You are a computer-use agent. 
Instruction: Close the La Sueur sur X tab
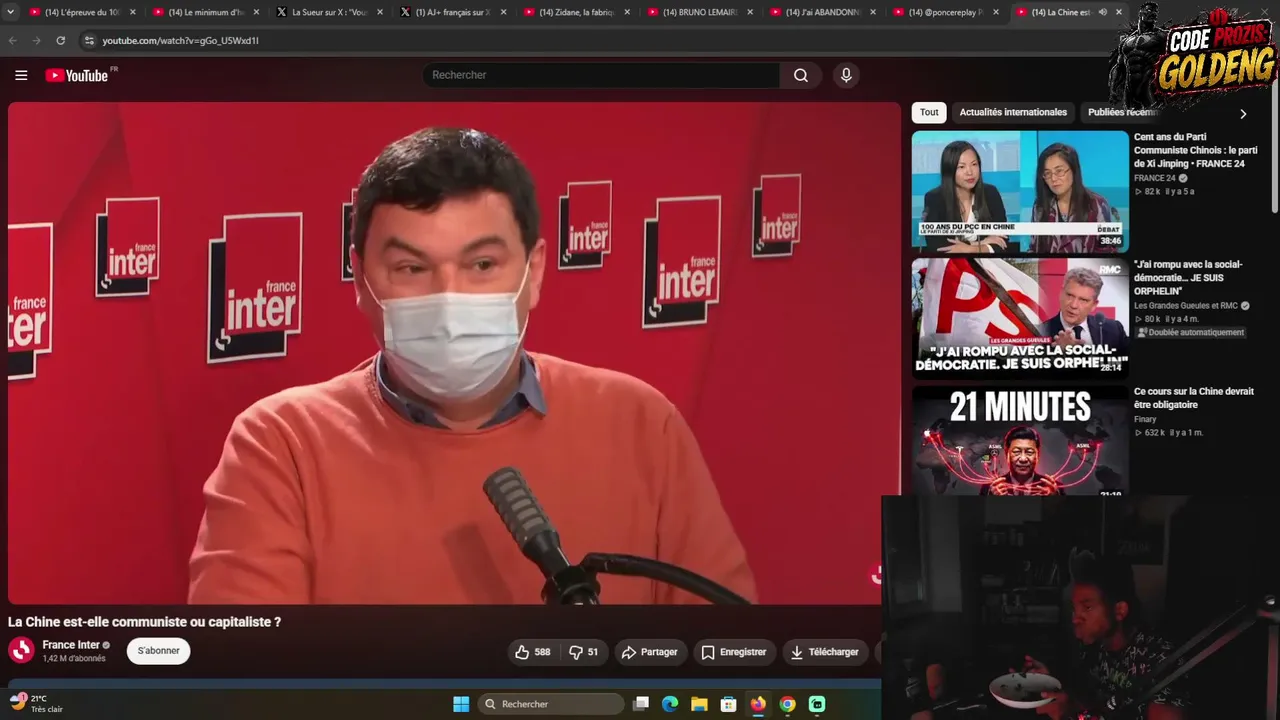[x=380, y=12]
